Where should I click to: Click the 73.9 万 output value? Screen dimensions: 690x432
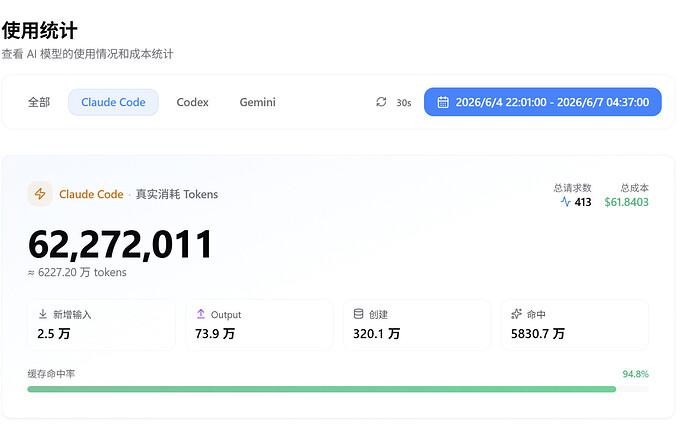pyautogui.click(x=215, y=334)
